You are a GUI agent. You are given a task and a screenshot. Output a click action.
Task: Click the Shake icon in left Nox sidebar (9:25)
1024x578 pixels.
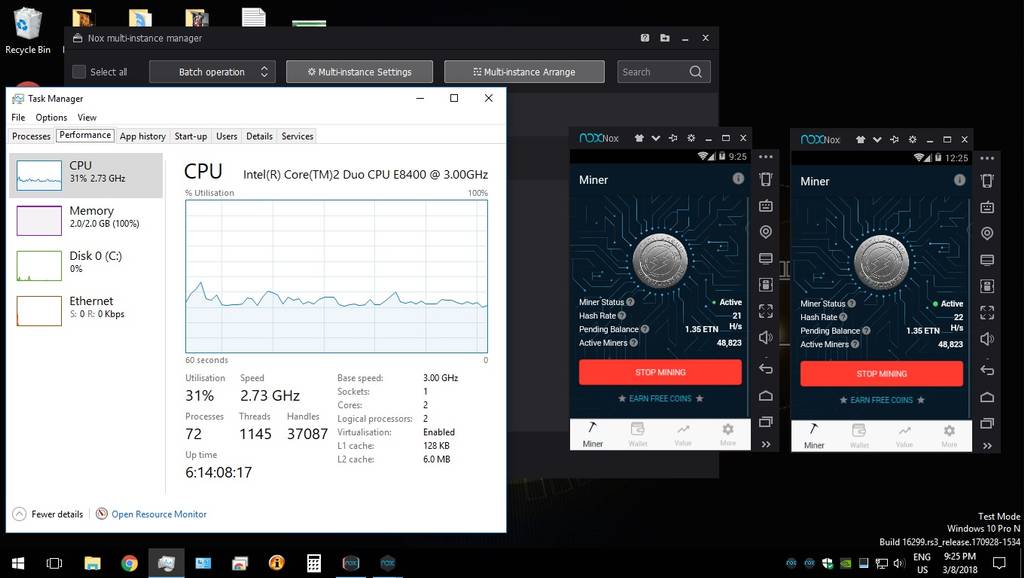[766, 179]
